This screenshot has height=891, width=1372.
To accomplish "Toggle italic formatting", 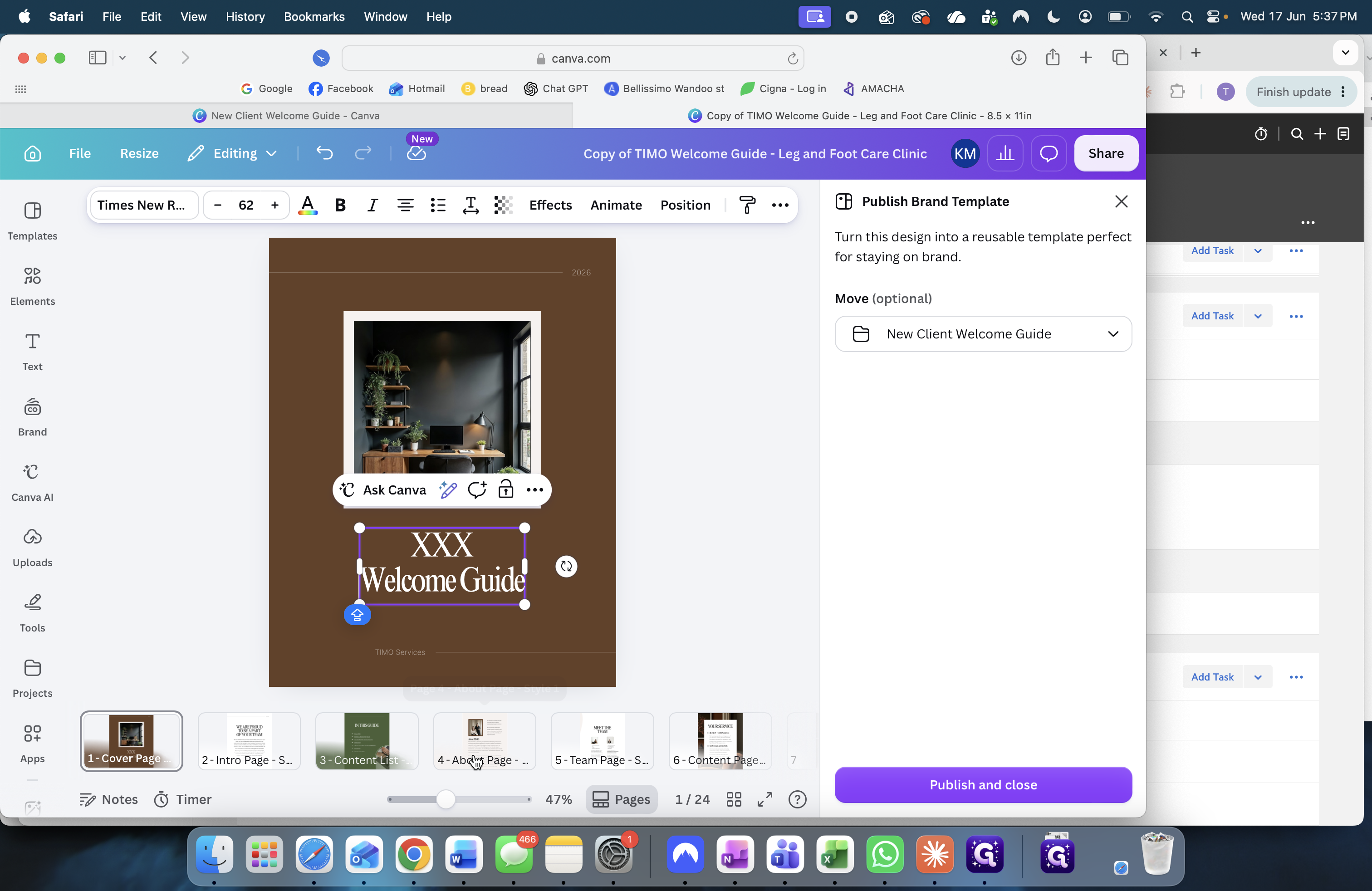I will click(x=373, y=205).
